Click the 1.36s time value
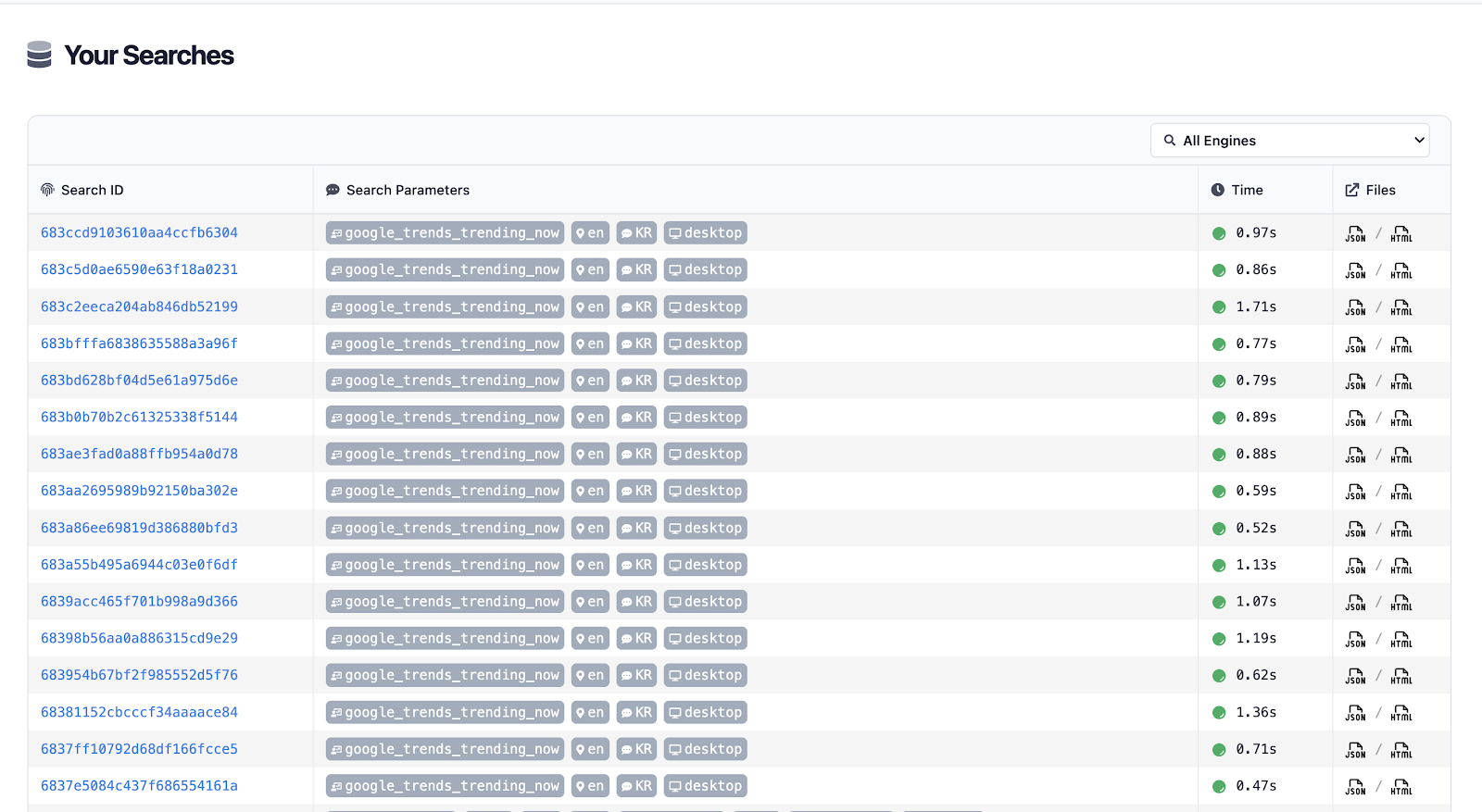The width and height of the screenshot is (1482, 812). pos(1256,712)
